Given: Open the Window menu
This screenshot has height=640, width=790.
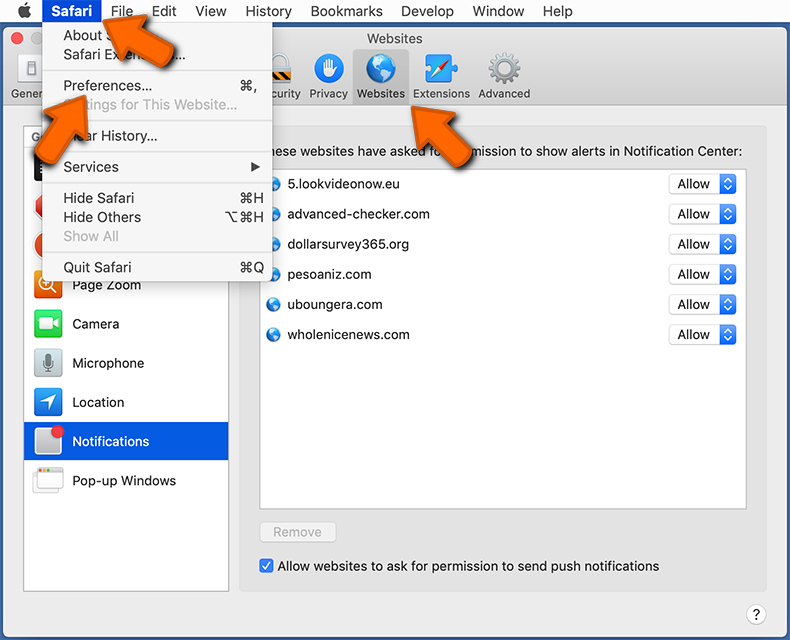Looking at the screenshot, I should click(x=498, y=11).
